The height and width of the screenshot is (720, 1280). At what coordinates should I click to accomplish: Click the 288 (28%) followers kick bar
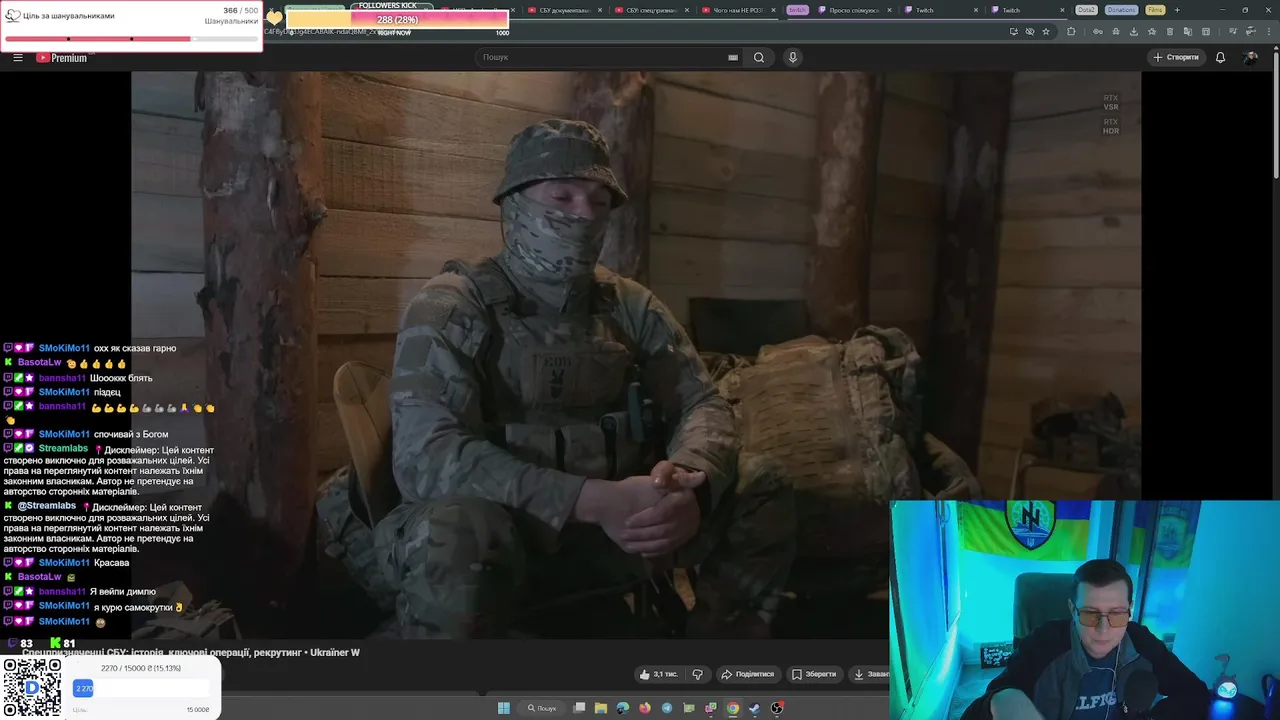coord(397,20)
